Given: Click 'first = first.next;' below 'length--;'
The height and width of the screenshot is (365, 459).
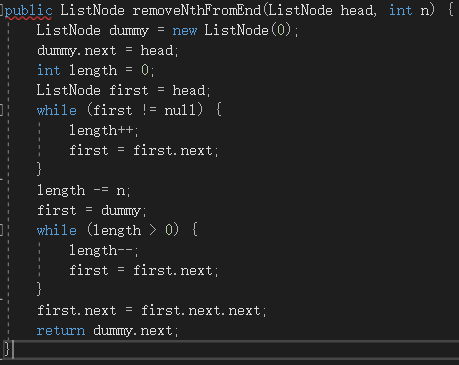Looking at the screenshot, I should (143, 270).
